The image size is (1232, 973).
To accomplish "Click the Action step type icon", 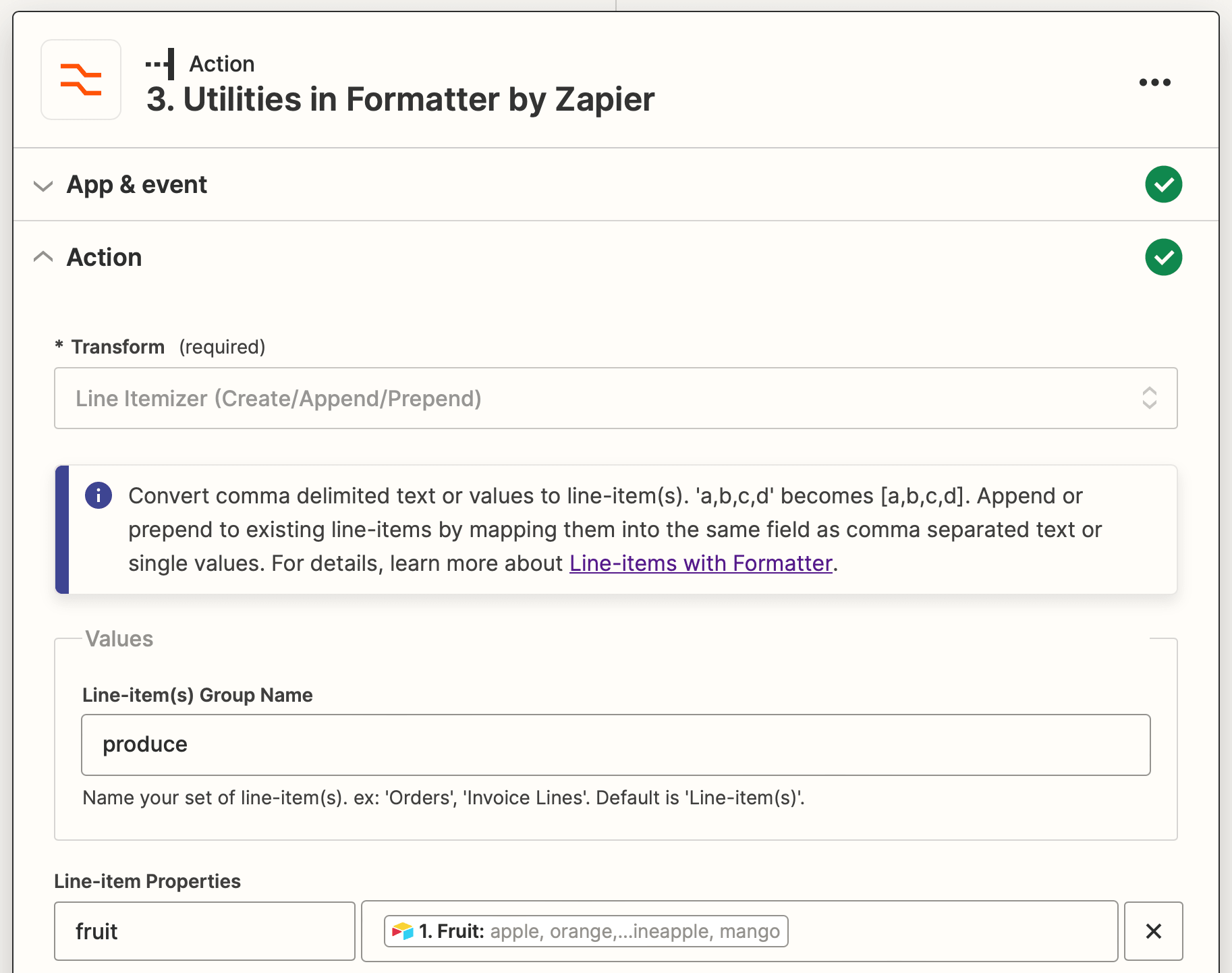I will pyautogui.click(x=161, y=63).
